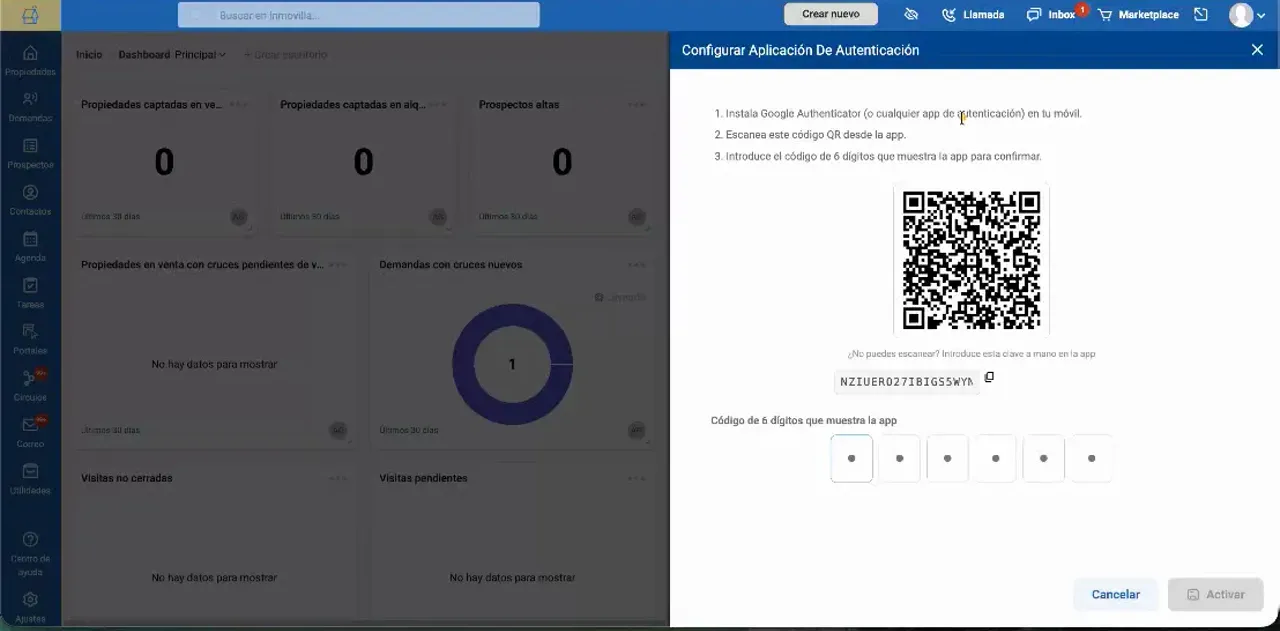
Task: Click the fourth 6-digit code box
Action: 995,458
